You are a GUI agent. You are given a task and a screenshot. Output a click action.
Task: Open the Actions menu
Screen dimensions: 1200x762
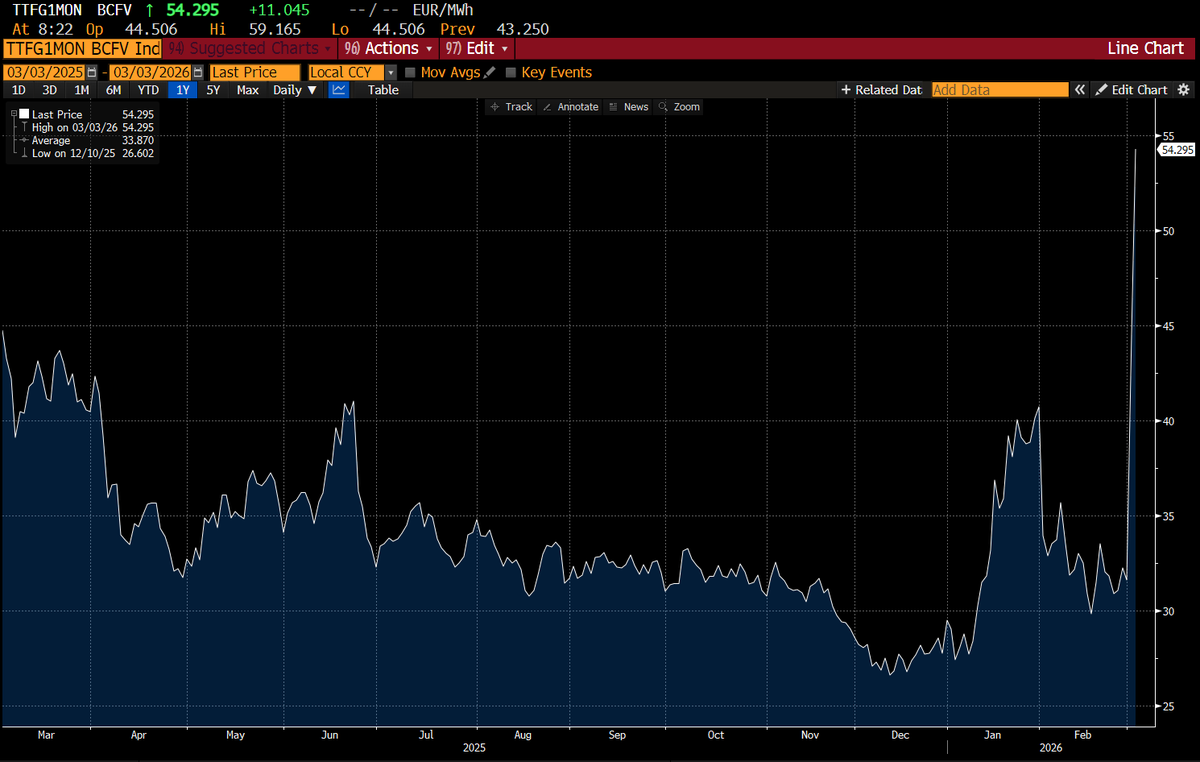point(387,48)
